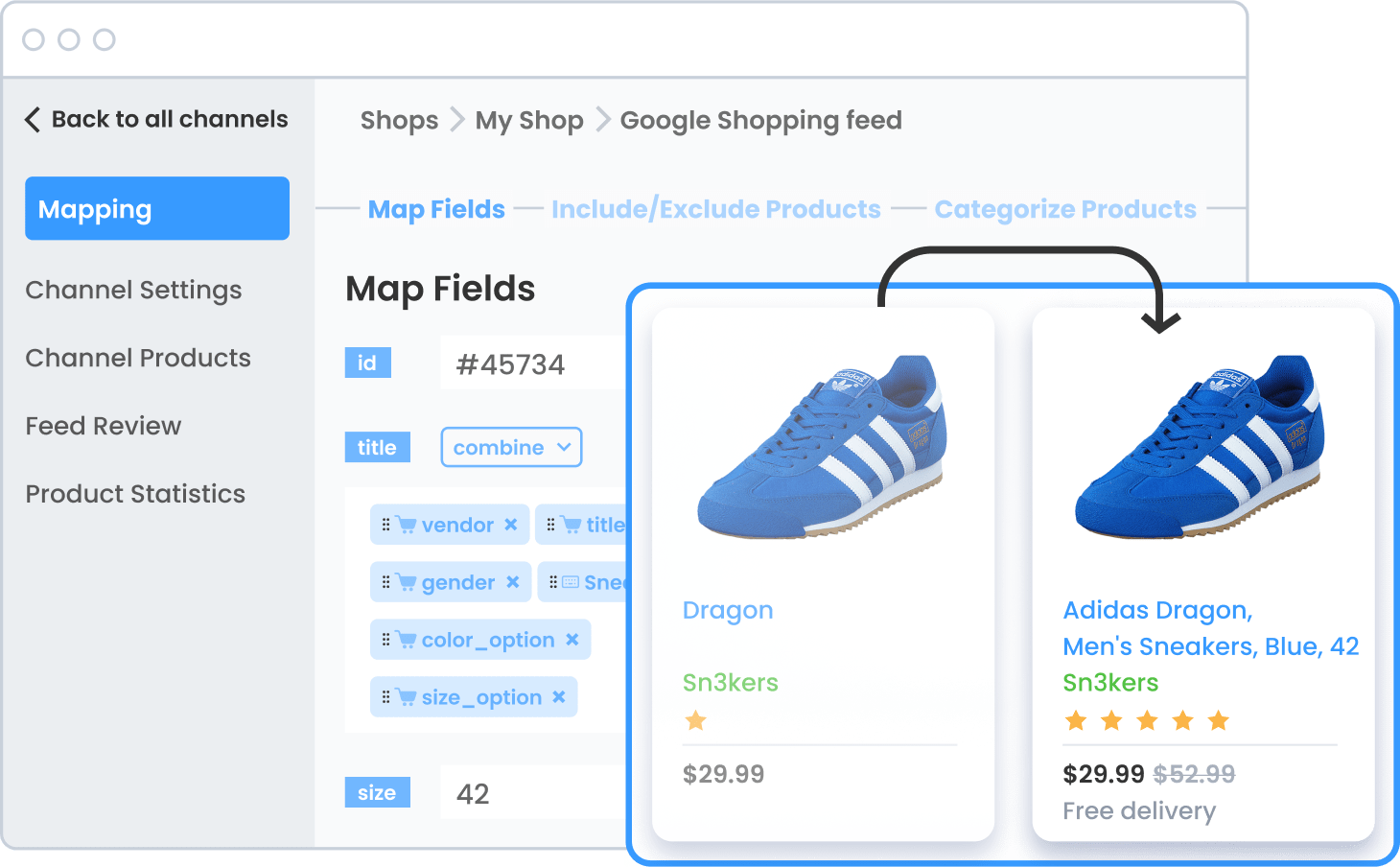This screenshot has width=1400, height=867.
Task: Remove the color_option tag via its × icon
Action: coord(573,639)
